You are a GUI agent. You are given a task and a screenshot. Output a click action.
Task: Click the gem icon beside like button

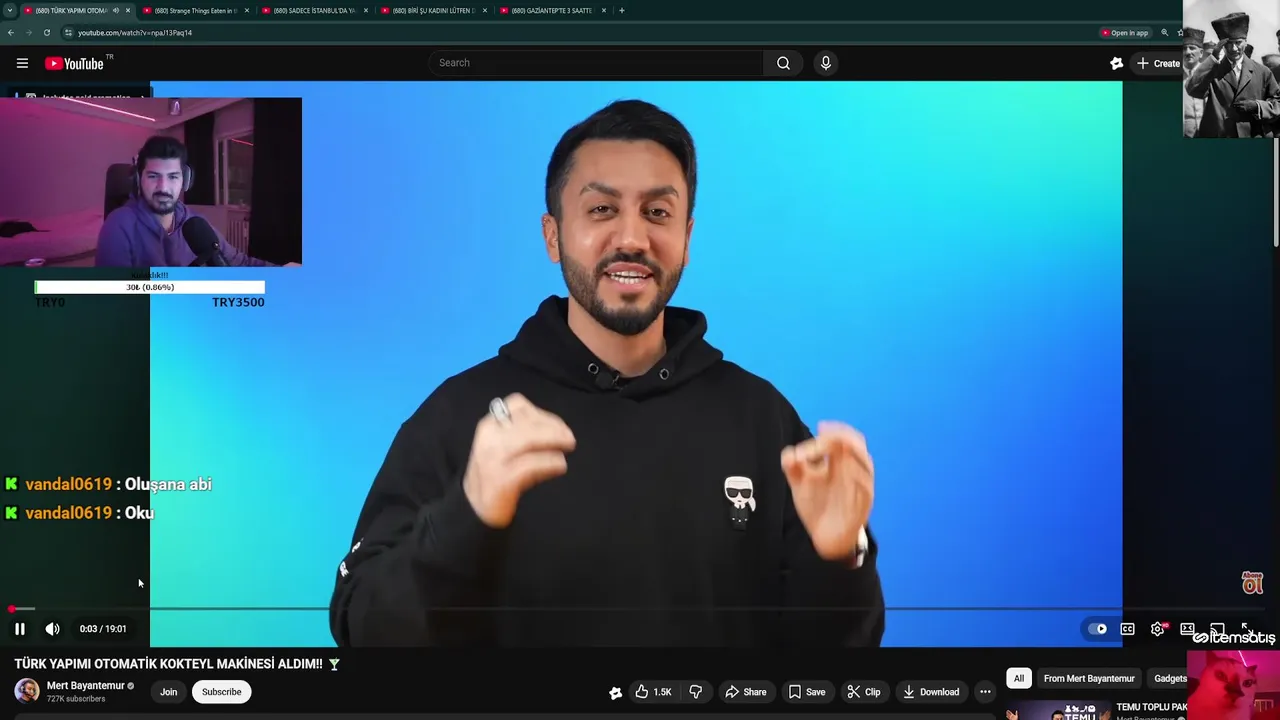(x=615, y=692)
